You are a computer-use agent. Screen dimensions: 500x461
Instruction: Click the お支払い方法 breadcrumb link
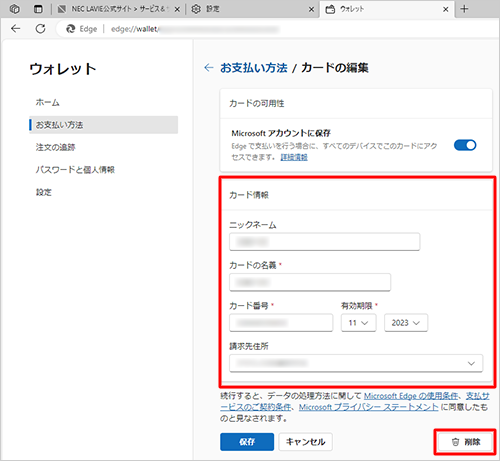coord(254,68)
